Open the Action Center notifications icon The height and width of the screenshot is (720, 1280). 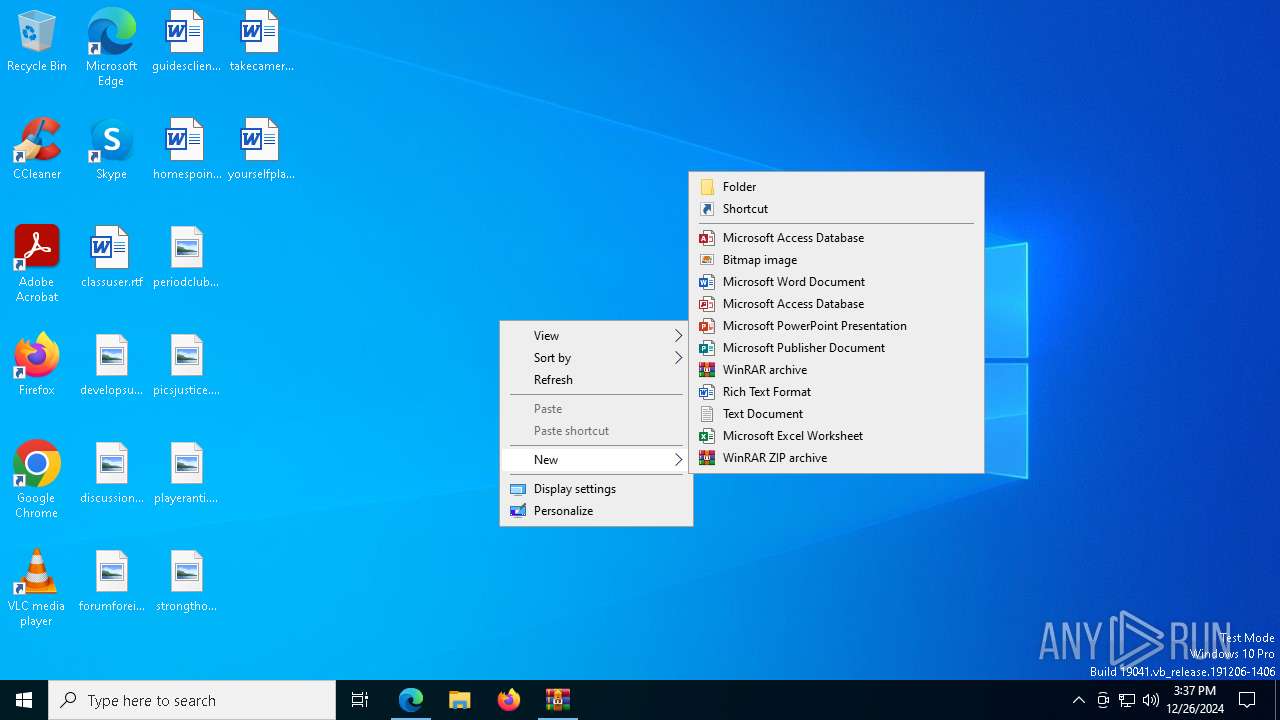point(1247,700)
